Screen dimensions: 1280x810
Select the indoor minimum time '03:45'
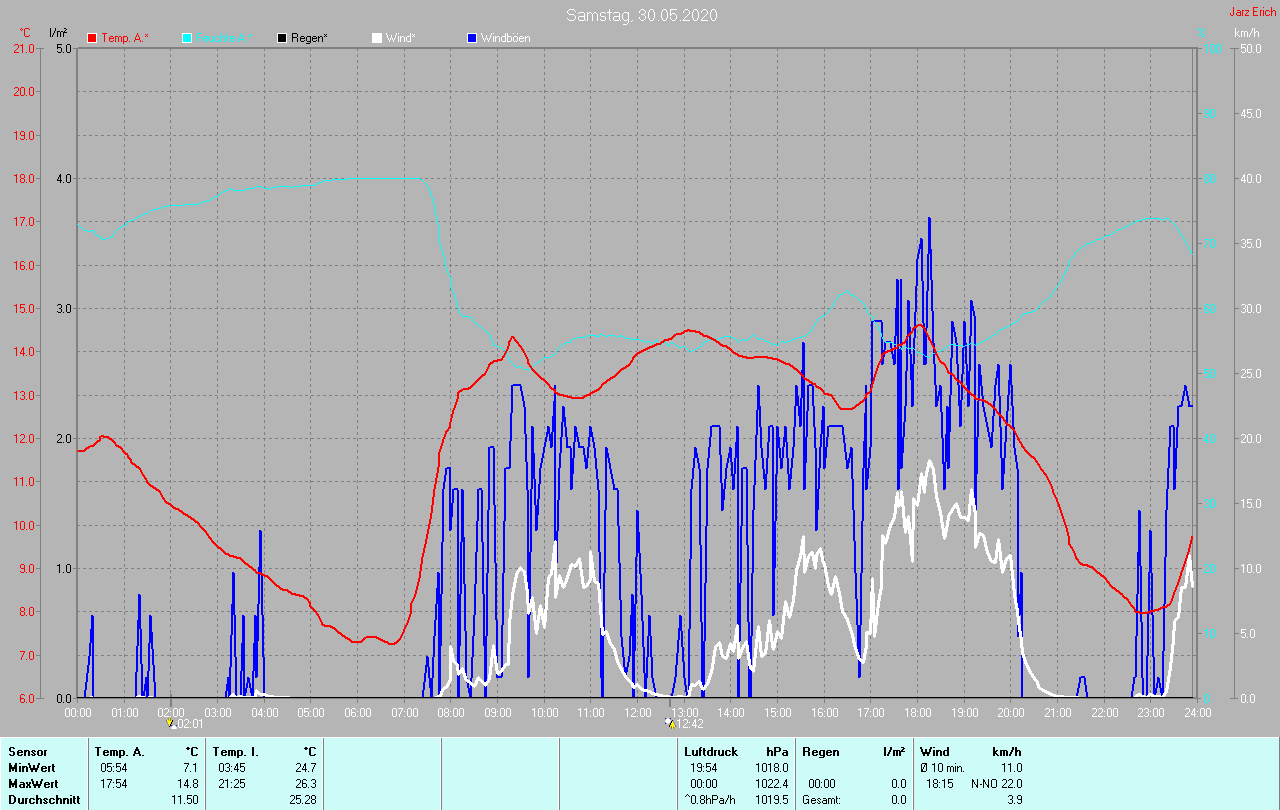coord(232,768)
